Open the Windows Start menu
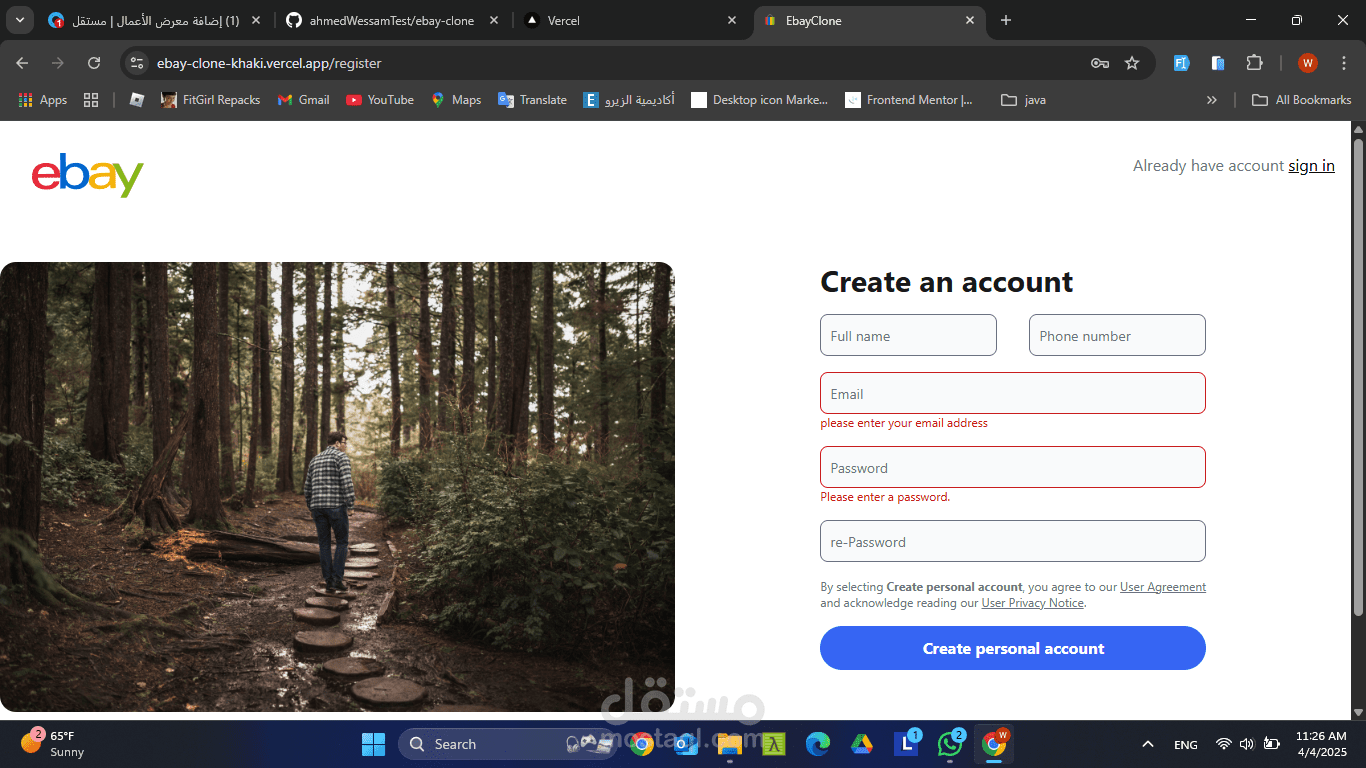The image size is (1366, 768). click(373, 744)
